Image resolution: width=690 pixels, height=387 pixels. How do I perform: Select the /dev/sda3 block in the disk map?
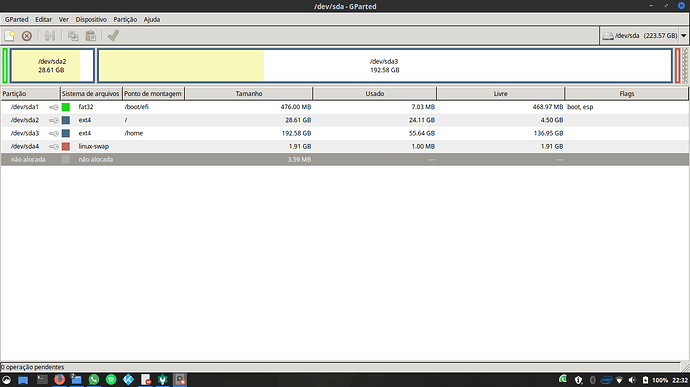pyautogui.click(x=385, y=66)
